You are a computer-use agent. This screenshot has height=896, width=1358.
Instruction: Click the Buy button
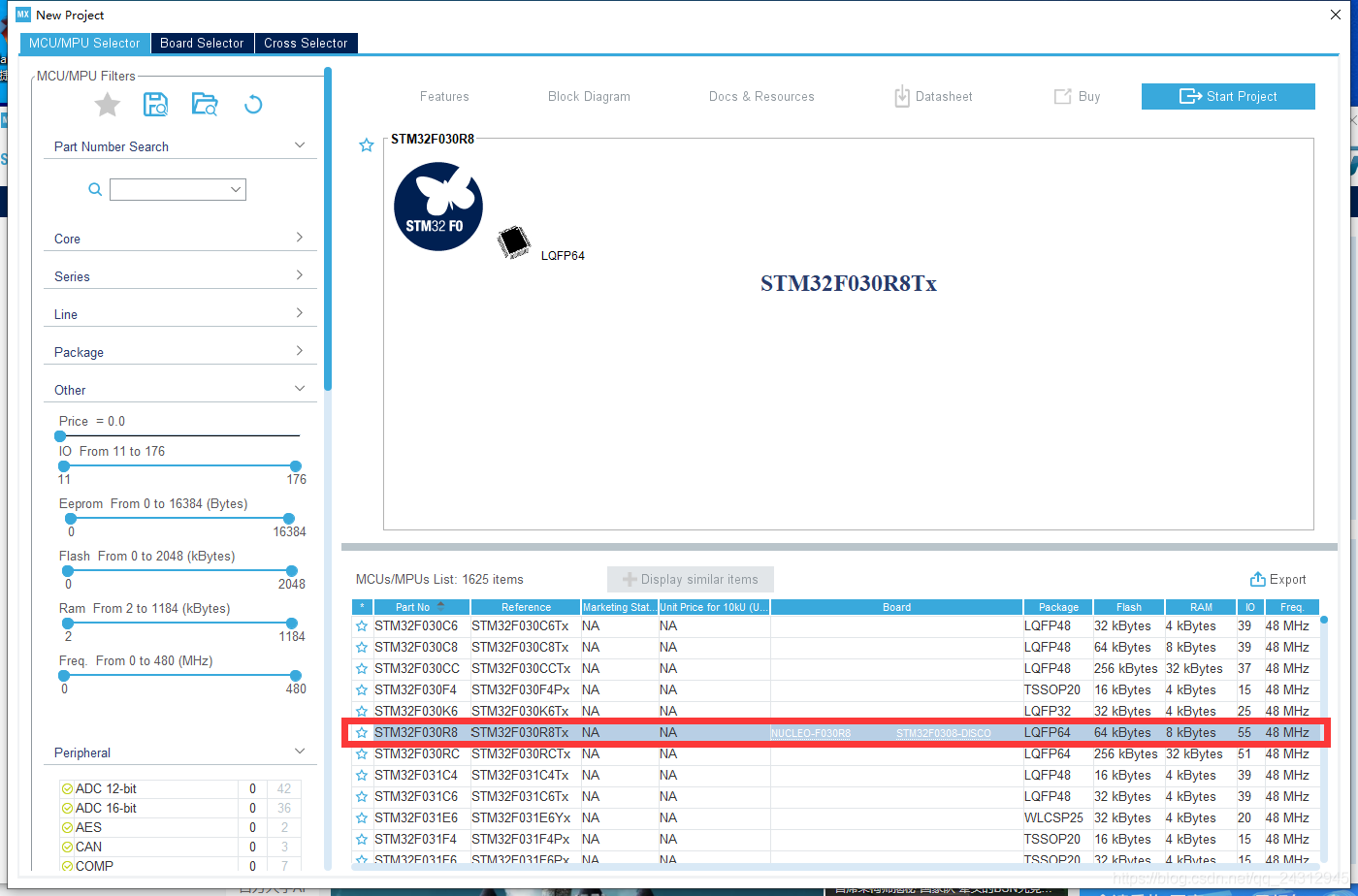[1078, 97]
